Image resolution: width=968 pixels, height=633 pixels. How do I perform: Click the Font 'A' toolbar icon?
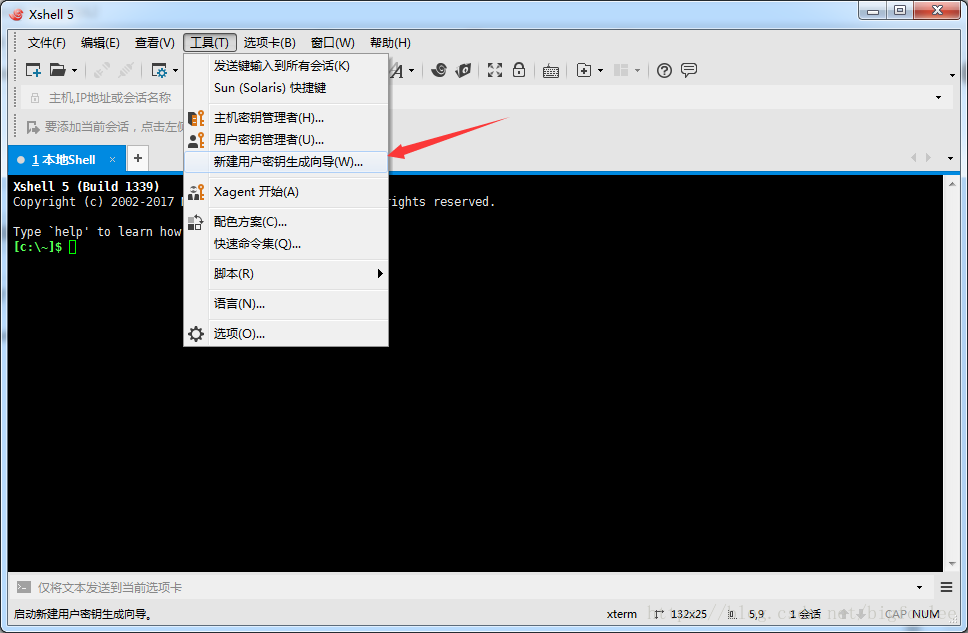click(397, 71)
